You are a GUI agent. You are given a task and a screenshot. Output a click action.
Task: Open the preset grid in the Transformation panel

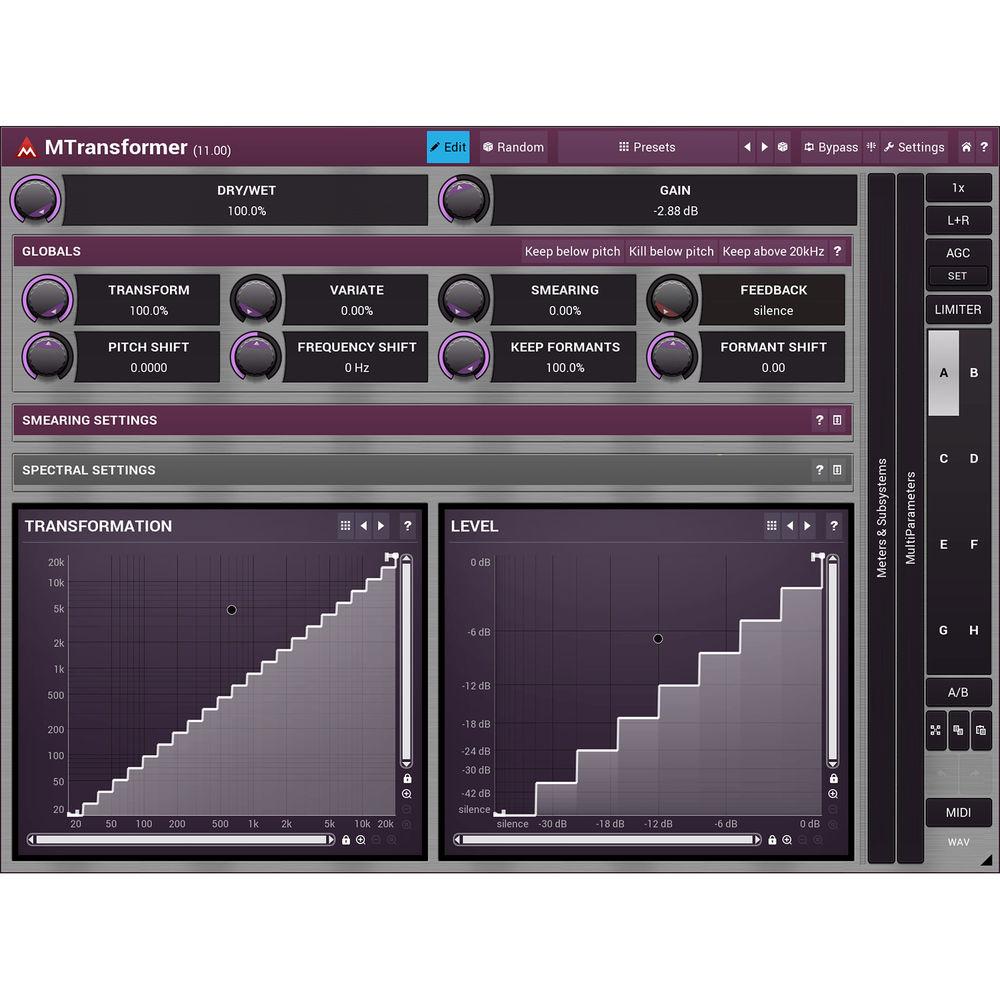(345, 525)
